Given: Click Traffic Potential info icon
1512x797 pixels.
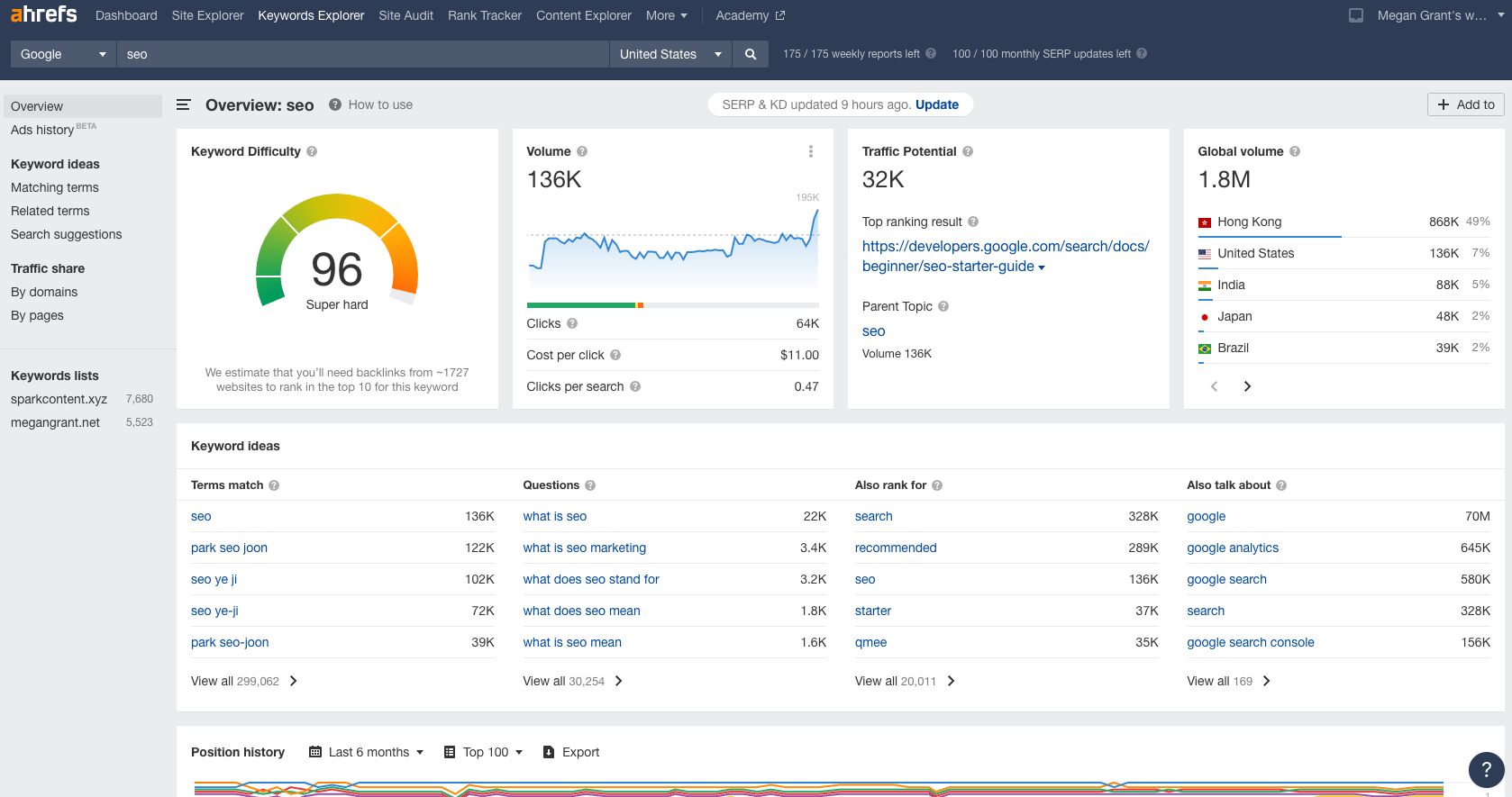Looking at the screenshot, I should click(x=968, y=151).
